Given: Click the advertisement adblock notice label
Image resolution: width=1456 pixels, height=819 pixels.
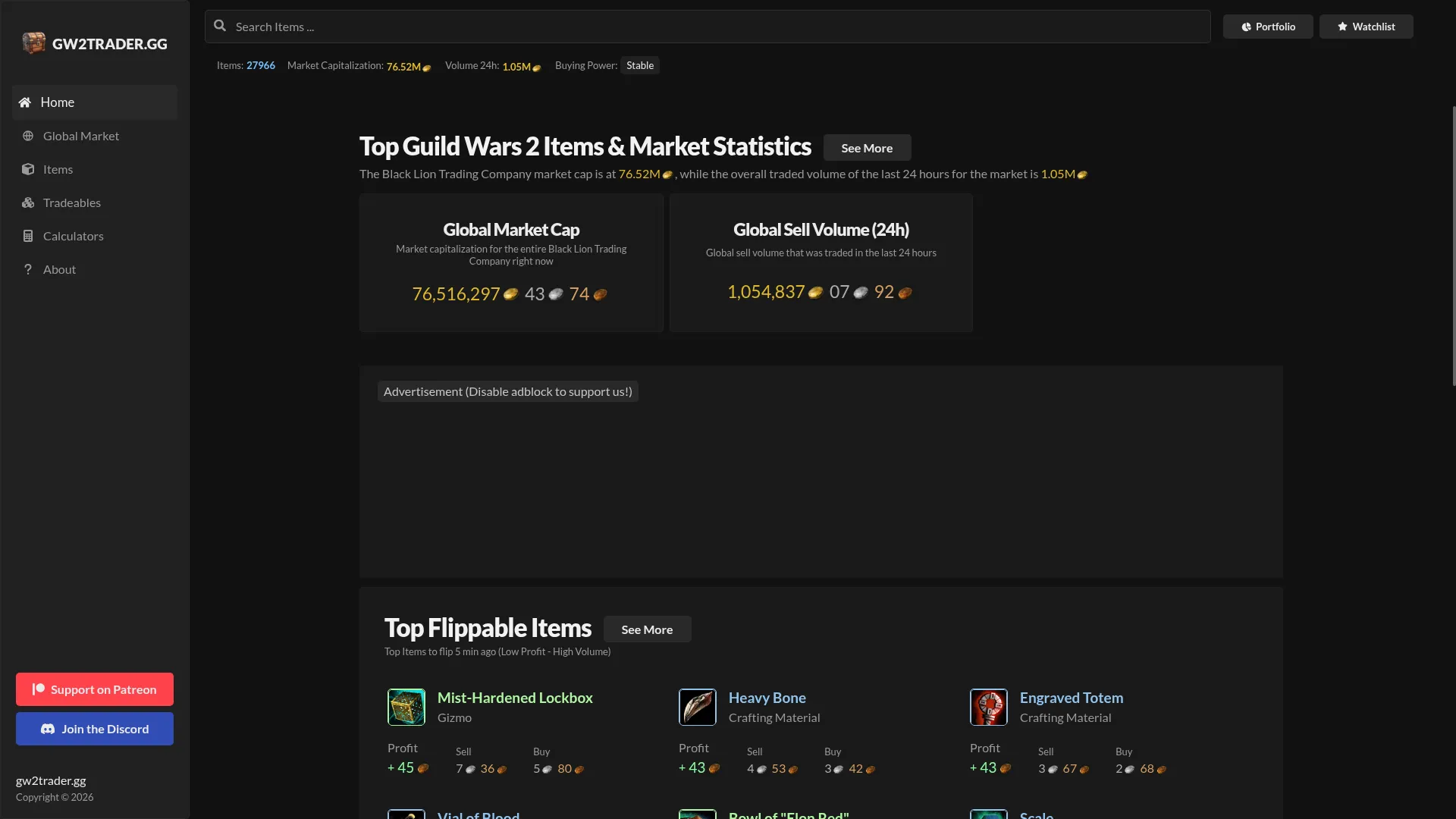Looking at the screenshot, I should [508, 391].
